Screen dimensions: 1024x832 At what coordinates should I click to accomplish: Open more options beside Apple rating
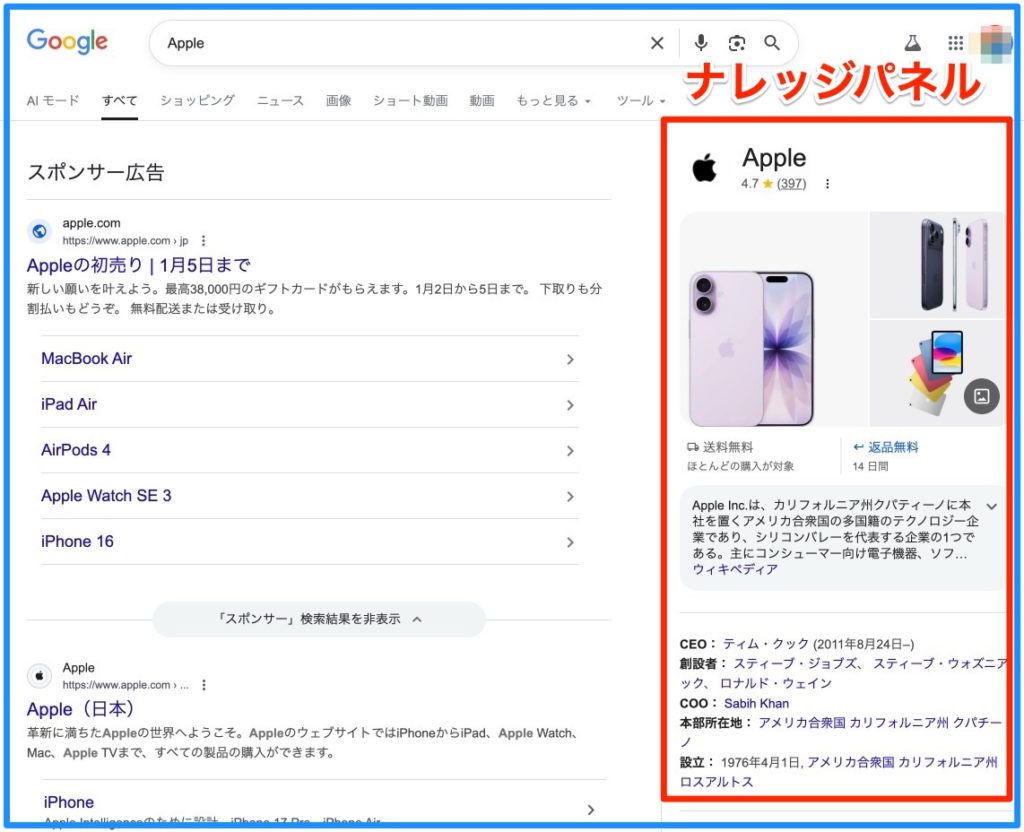click(x=827, y=184)
